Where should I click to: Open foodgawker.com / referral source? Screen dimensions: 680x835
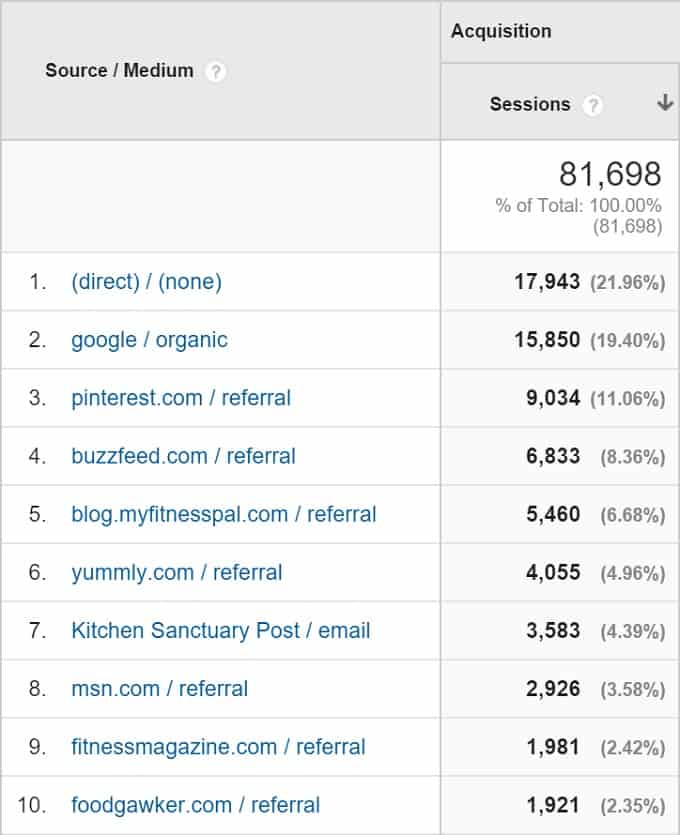coord(195,805)
